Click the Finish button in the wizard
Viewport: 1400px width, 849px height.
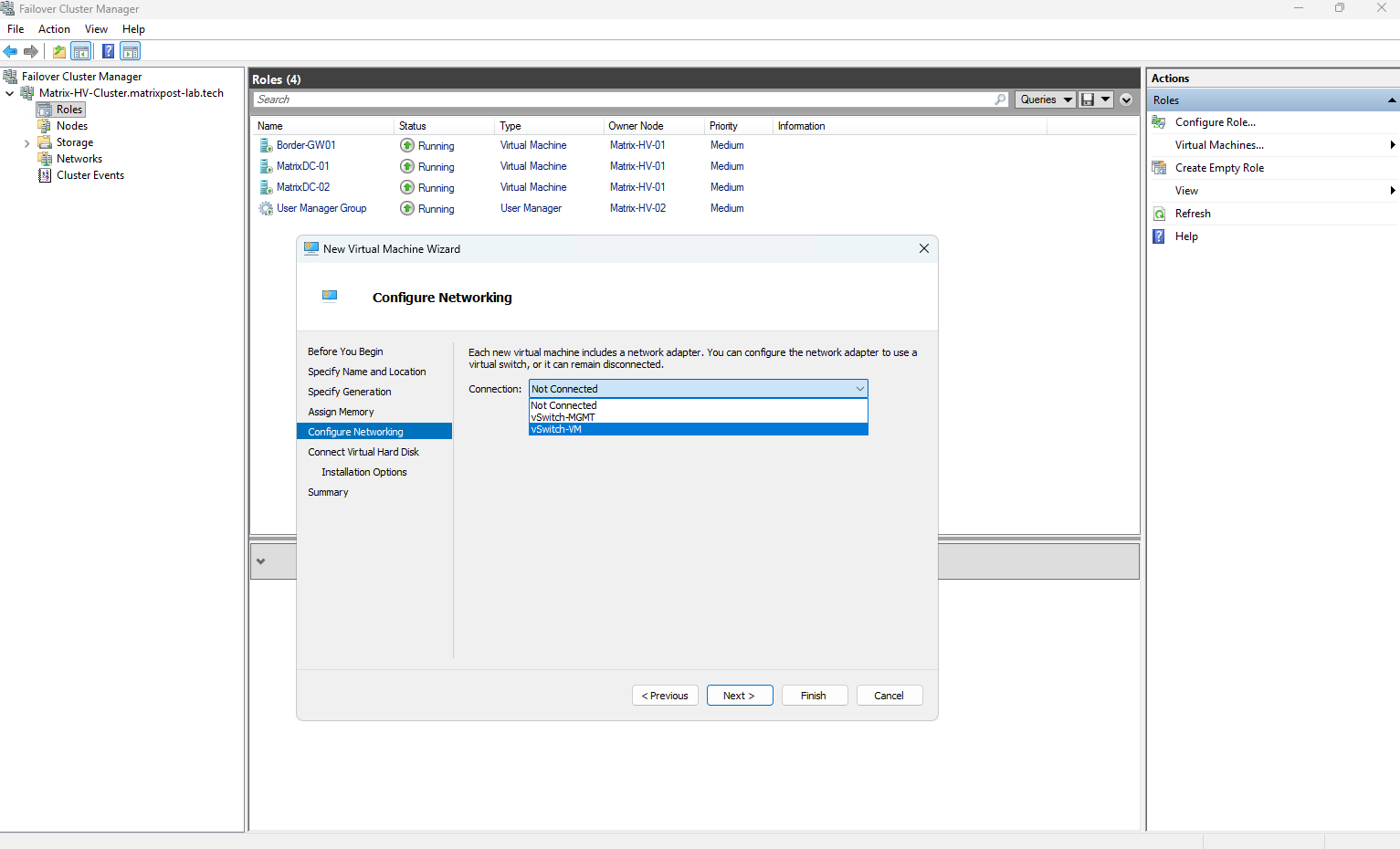(x=815, y=696)
